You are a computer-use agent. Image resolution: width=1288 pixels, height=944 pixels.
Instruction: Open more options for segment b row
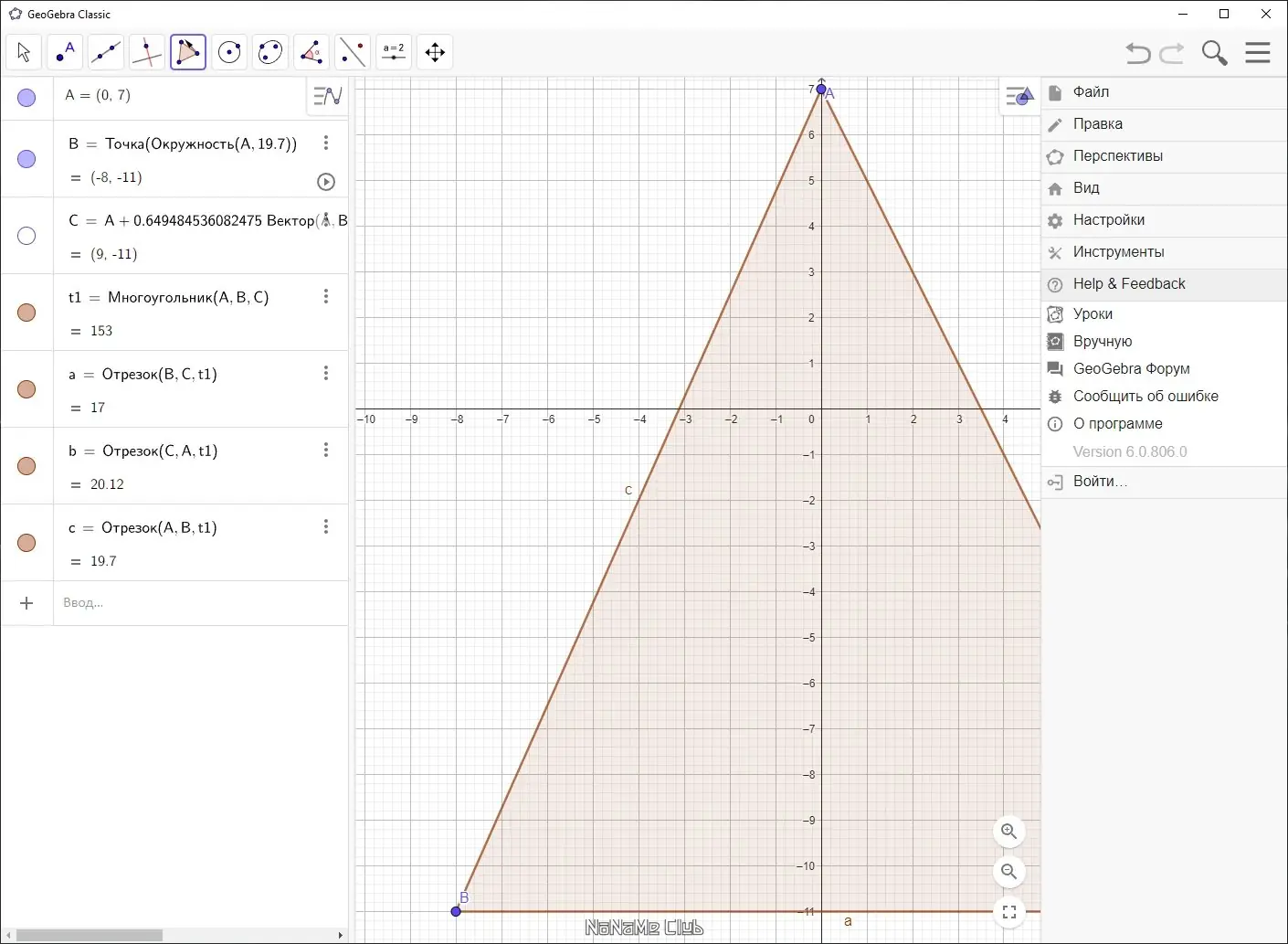(x=326, y=451)
